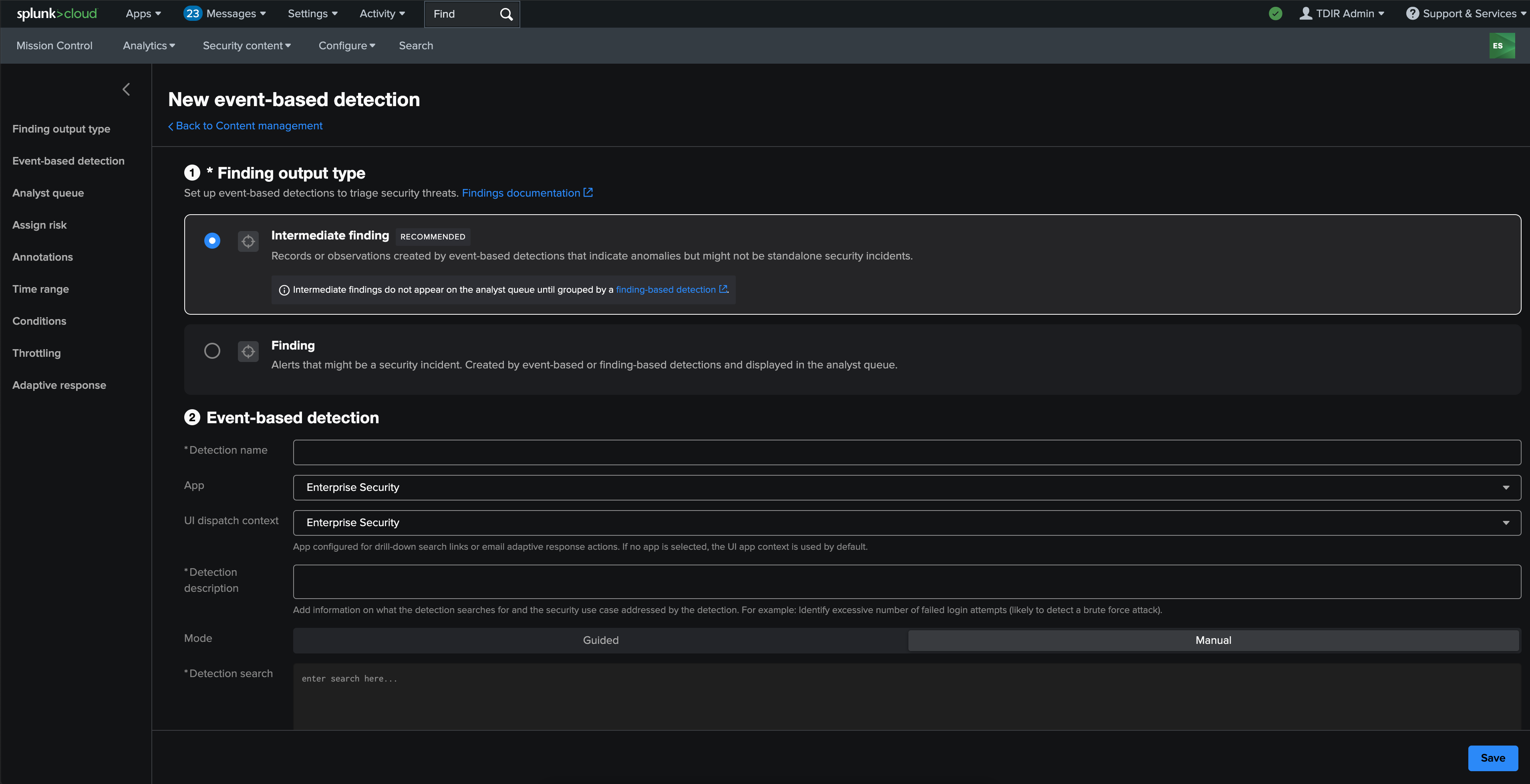Image resolution: width=1530 pixels, height=784 pixels.
Task: Click the blue Save button
Action: 1493,758
